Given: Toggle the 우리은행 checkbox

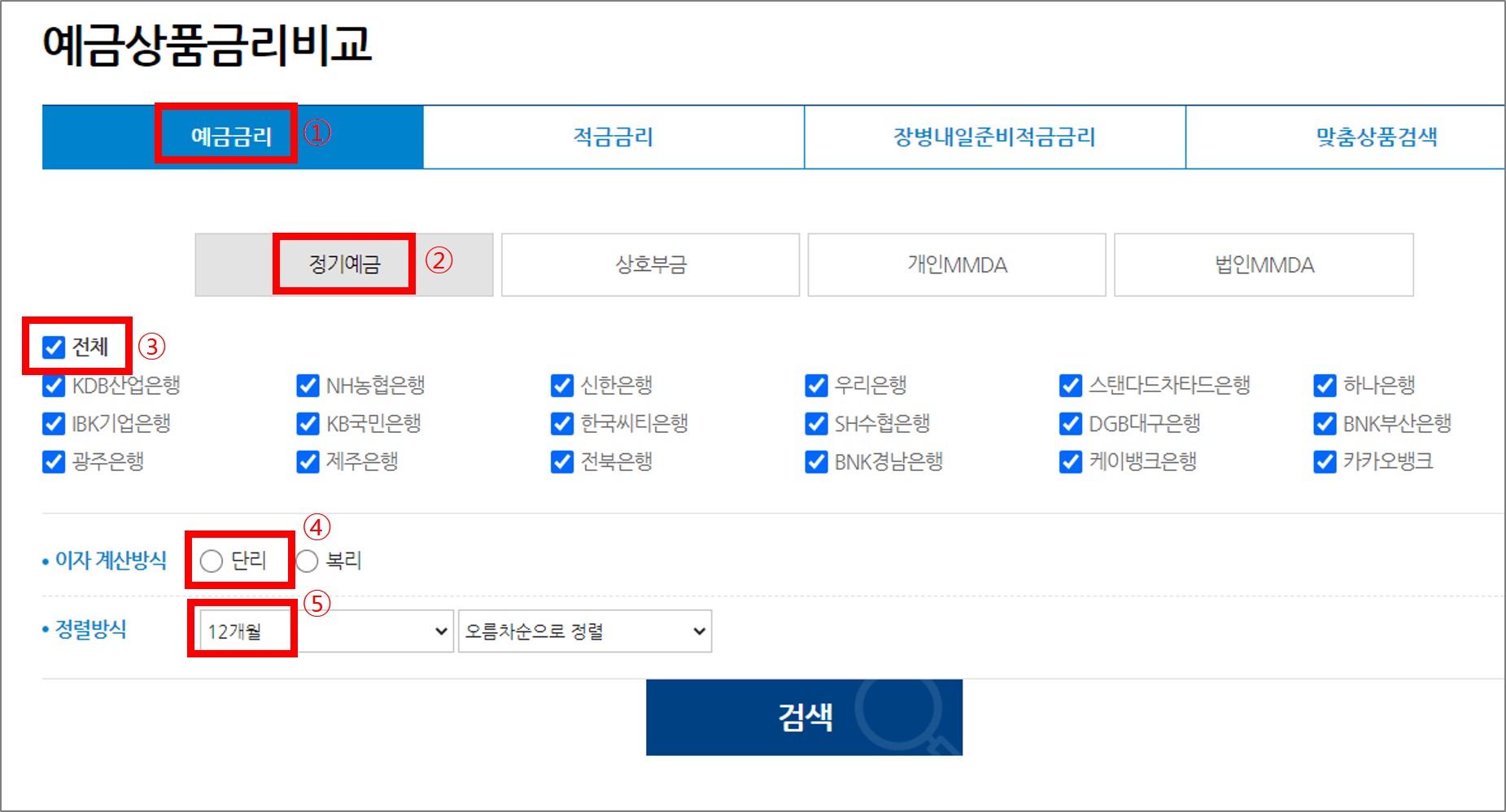Looking at the screenshot, I should click(816, 386).
